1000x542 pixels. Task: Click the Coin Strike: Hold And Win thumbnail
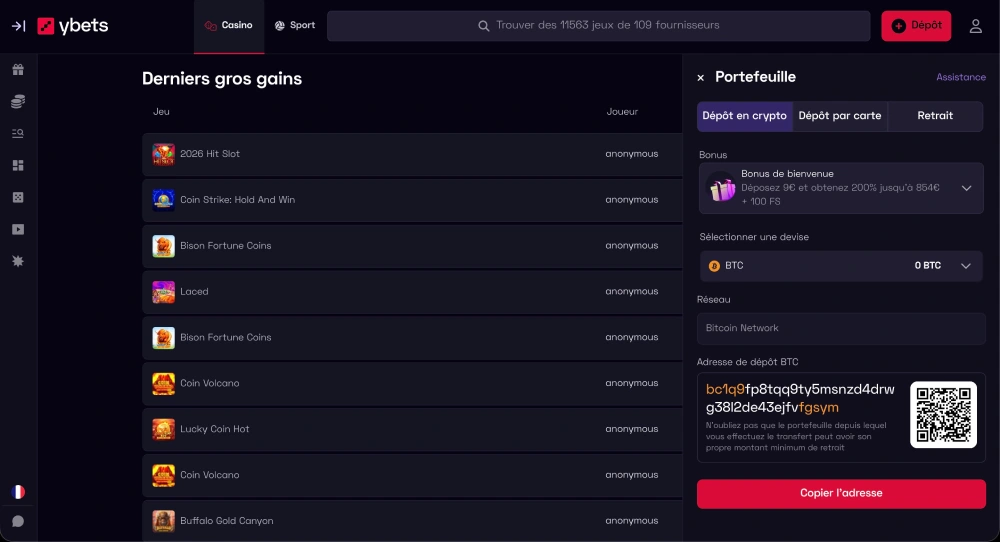pyautogui.click(x=163, y=200)
